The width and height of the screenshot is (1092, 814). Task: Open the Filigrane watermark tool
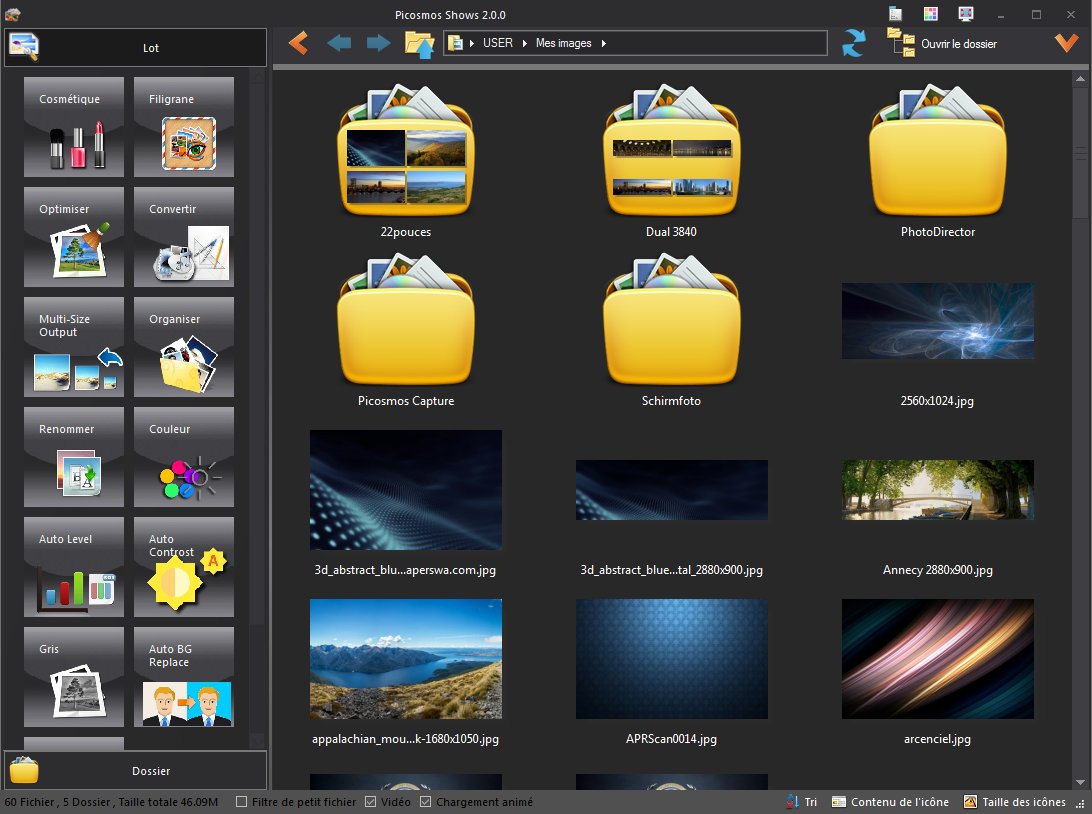pyautogui.click(x=184, y=127)
